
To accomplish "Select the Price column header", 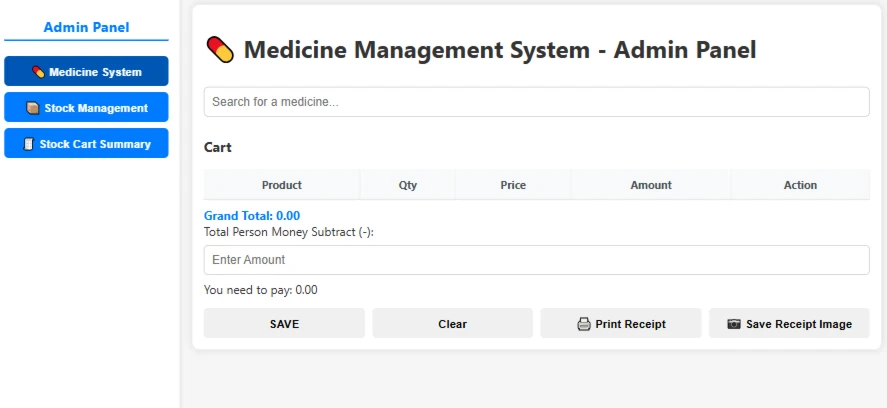I will [x=513, y=185].
